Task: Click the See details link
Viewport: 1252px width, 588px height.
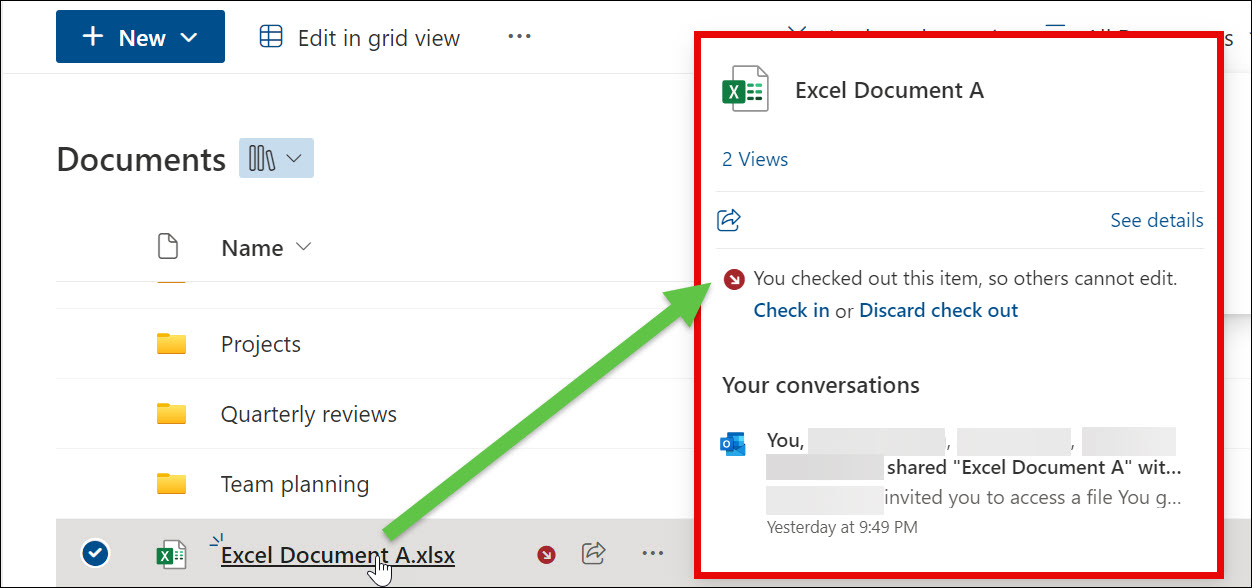Action: click(1156, 220)
